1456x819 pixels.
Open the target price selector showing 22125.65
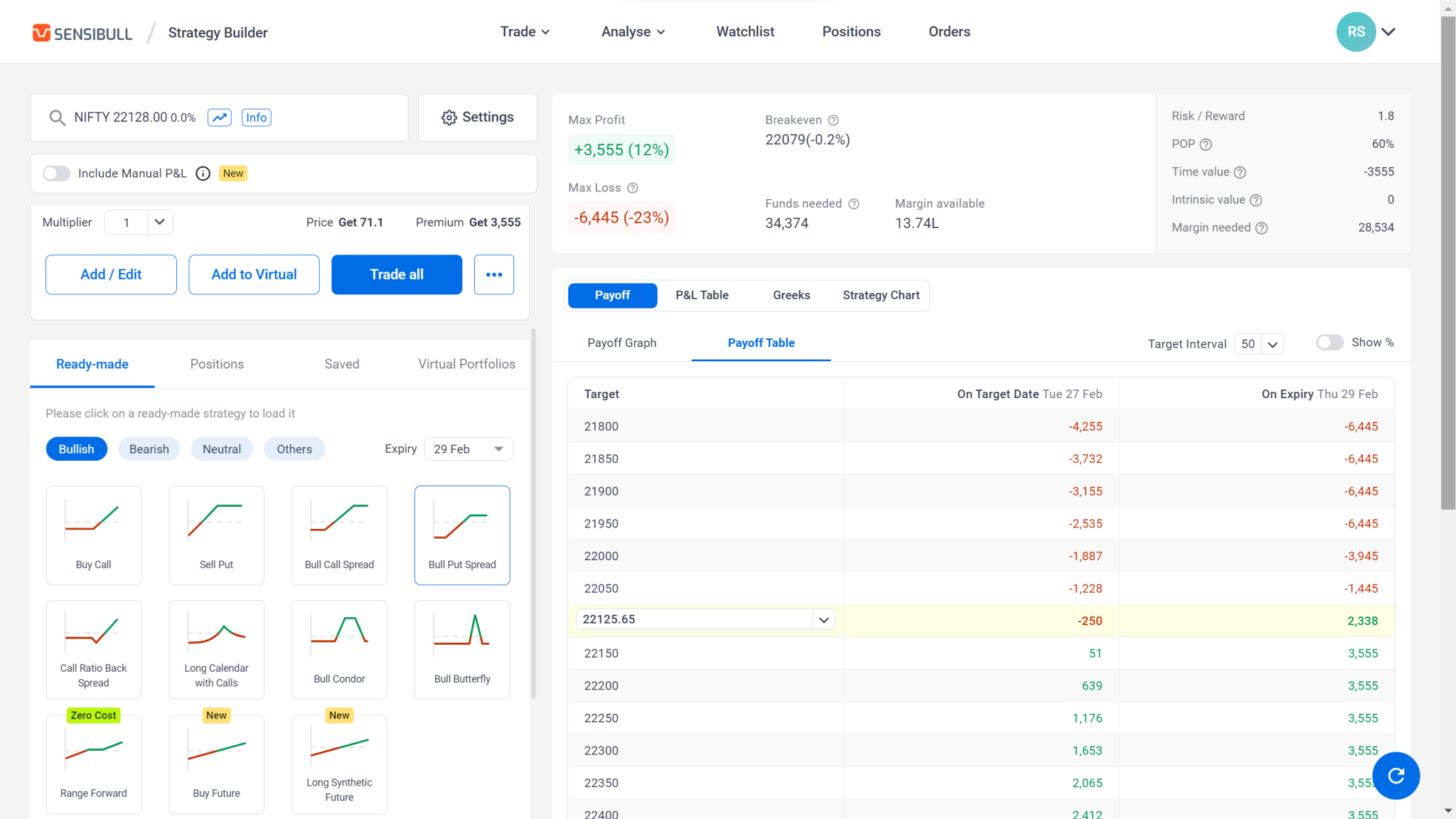click(823, 619)
